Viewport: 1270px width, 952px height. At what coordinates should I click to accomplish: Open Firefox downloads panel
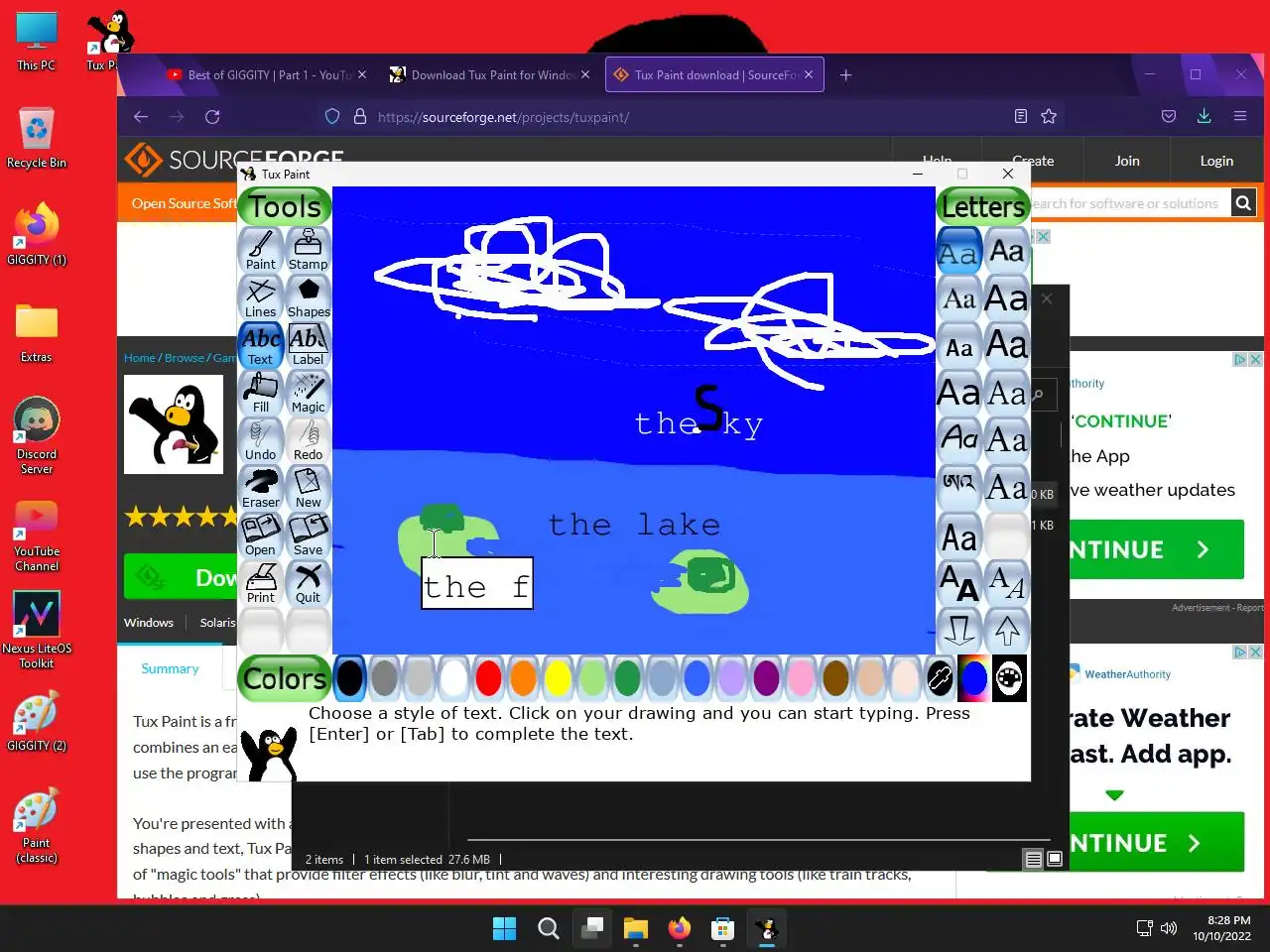(x=1204, y=117)
